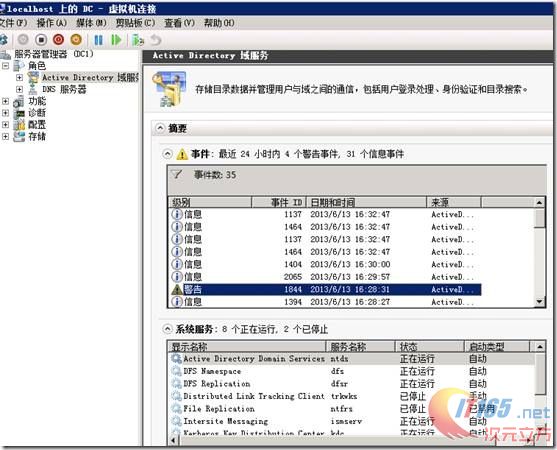Click the gear icon of File Replication service

click(x=177, y=409)
